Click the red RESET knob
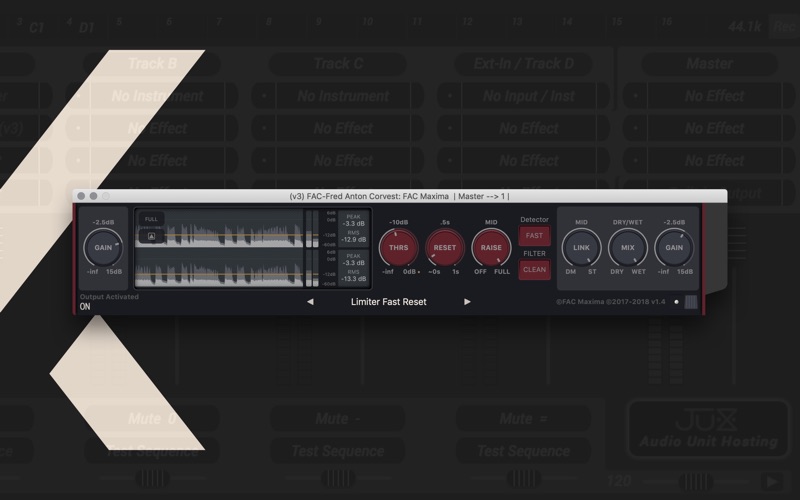Image resolution: width=800 pixels, height=500 pixels. [x=445, y=247]
